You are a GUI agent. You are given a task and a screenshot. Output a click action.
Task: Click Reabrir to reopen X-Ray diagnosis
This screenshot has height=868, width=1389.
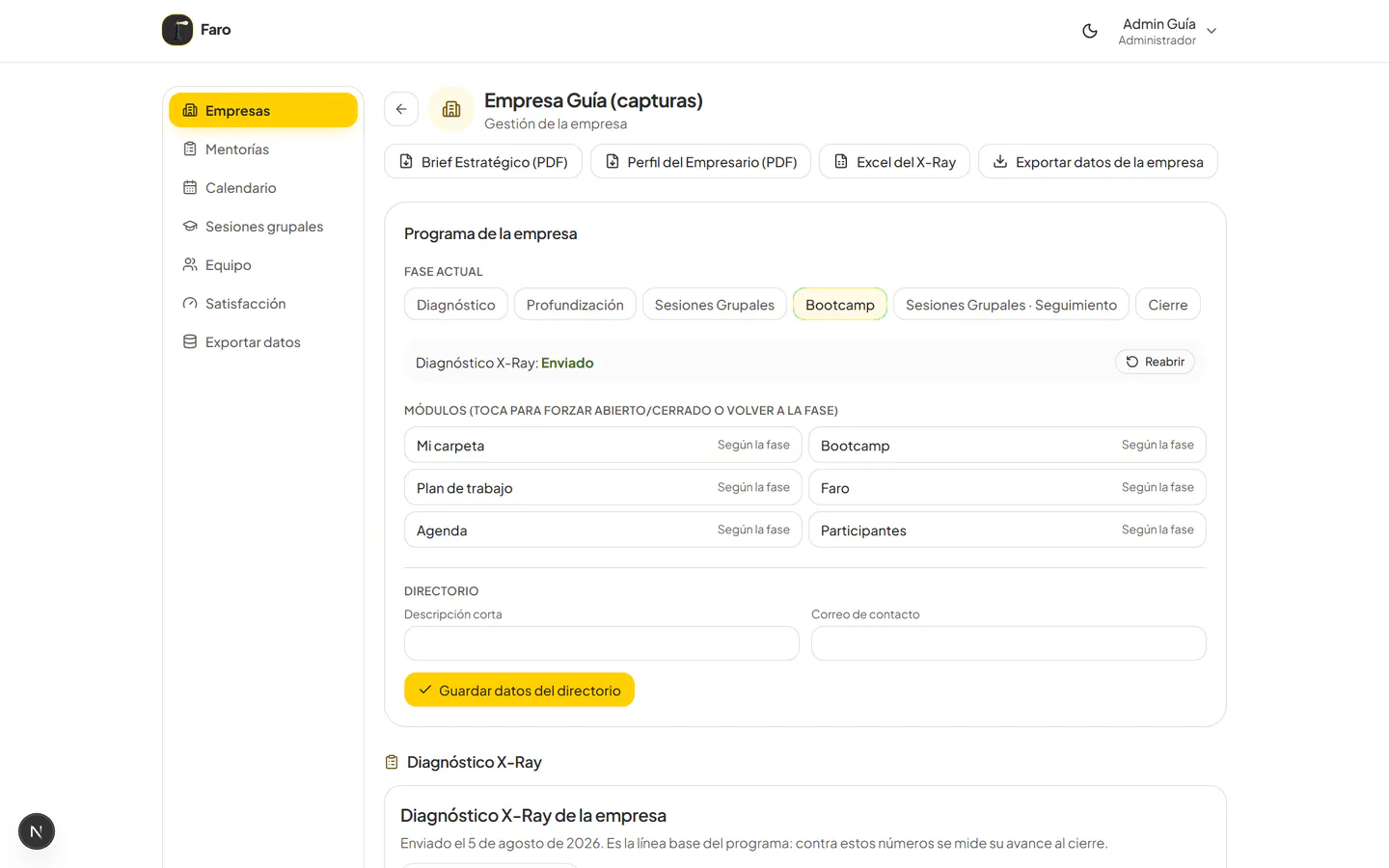[1156, 362]
